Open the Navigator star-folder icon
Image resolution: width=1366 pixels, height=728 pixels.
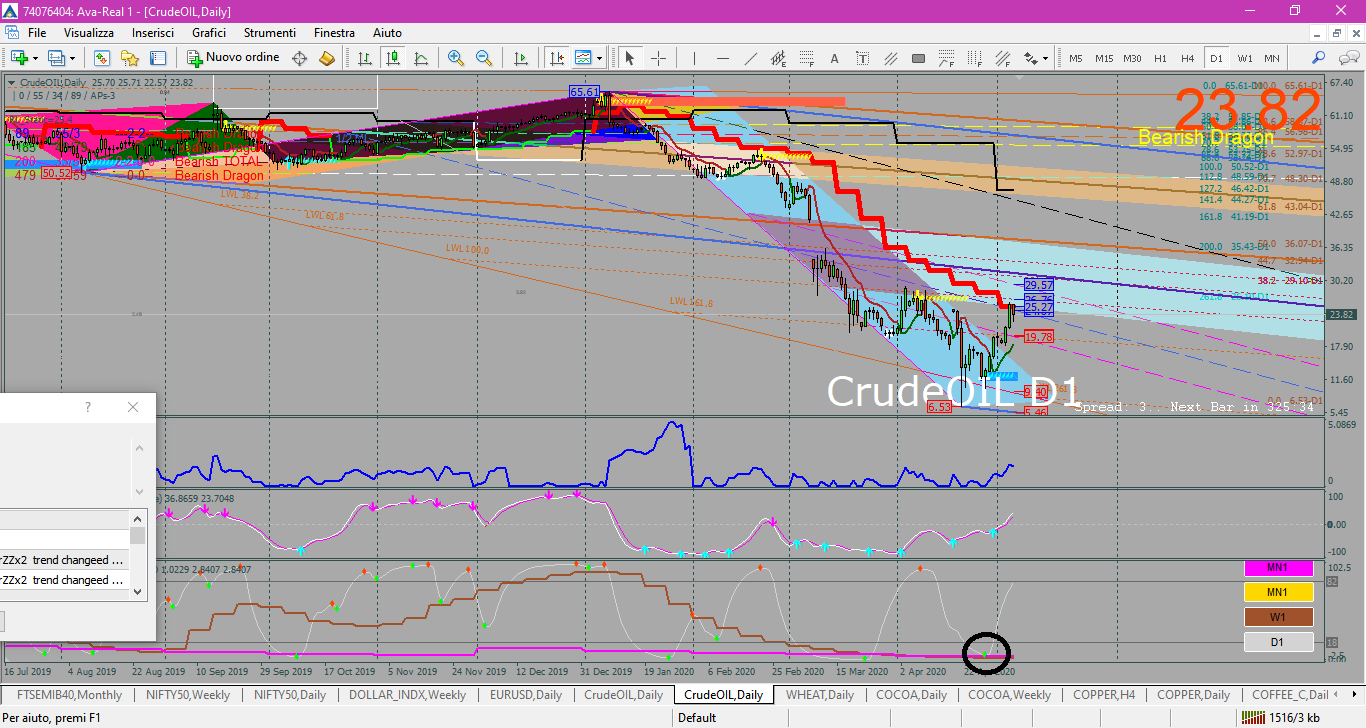pyautogui.click(x=129, y=58)
